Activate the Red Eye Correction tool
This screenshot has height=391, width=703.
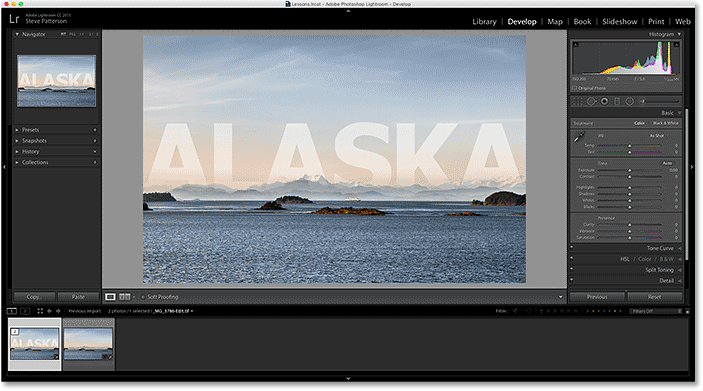point(604,102)
